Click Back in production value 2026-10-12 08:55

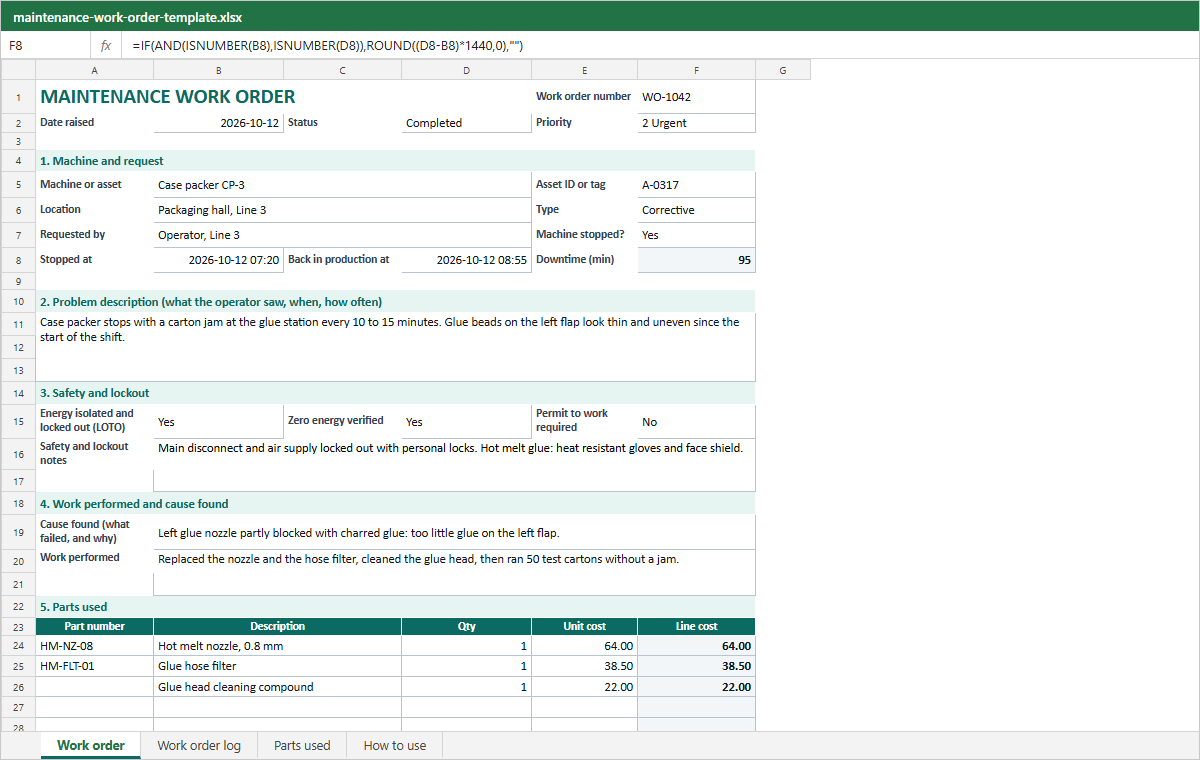coord(467,260)
